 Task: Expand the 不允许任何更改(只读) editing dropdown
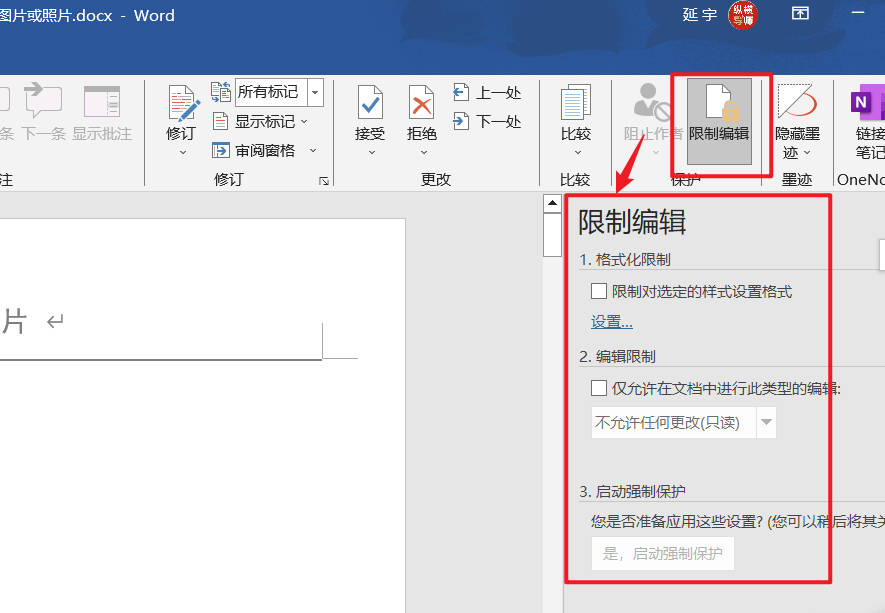[765, 421]
